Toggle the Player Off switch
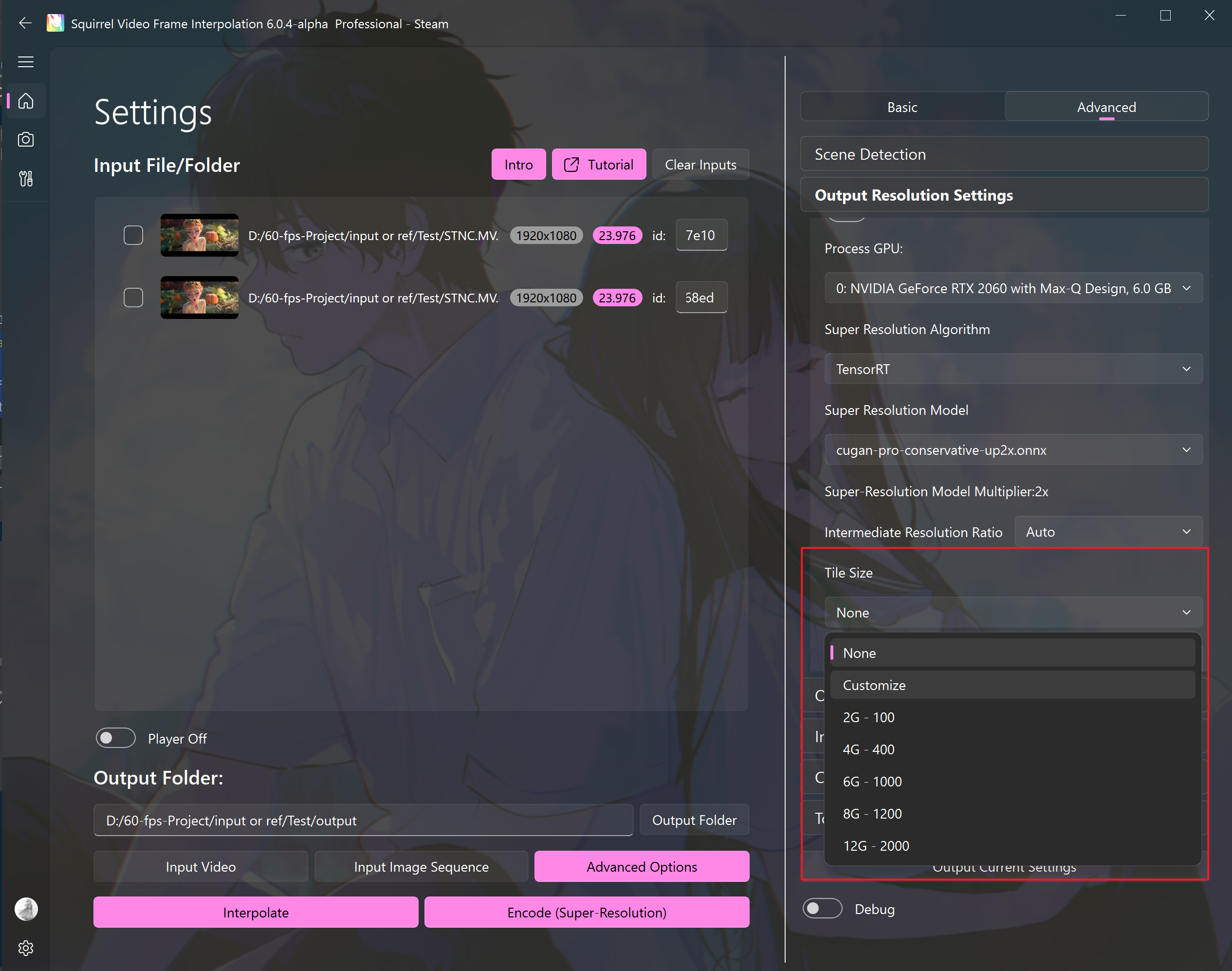 [115, 737]
